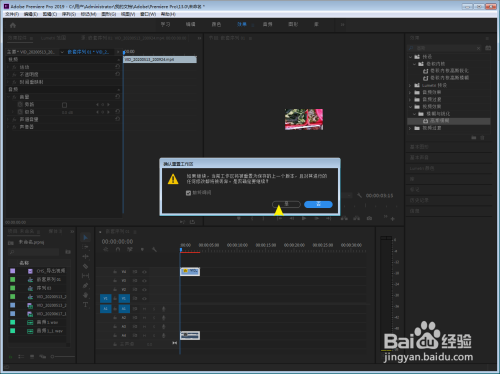Toggle the V1 source patch button

pos(105,298)
